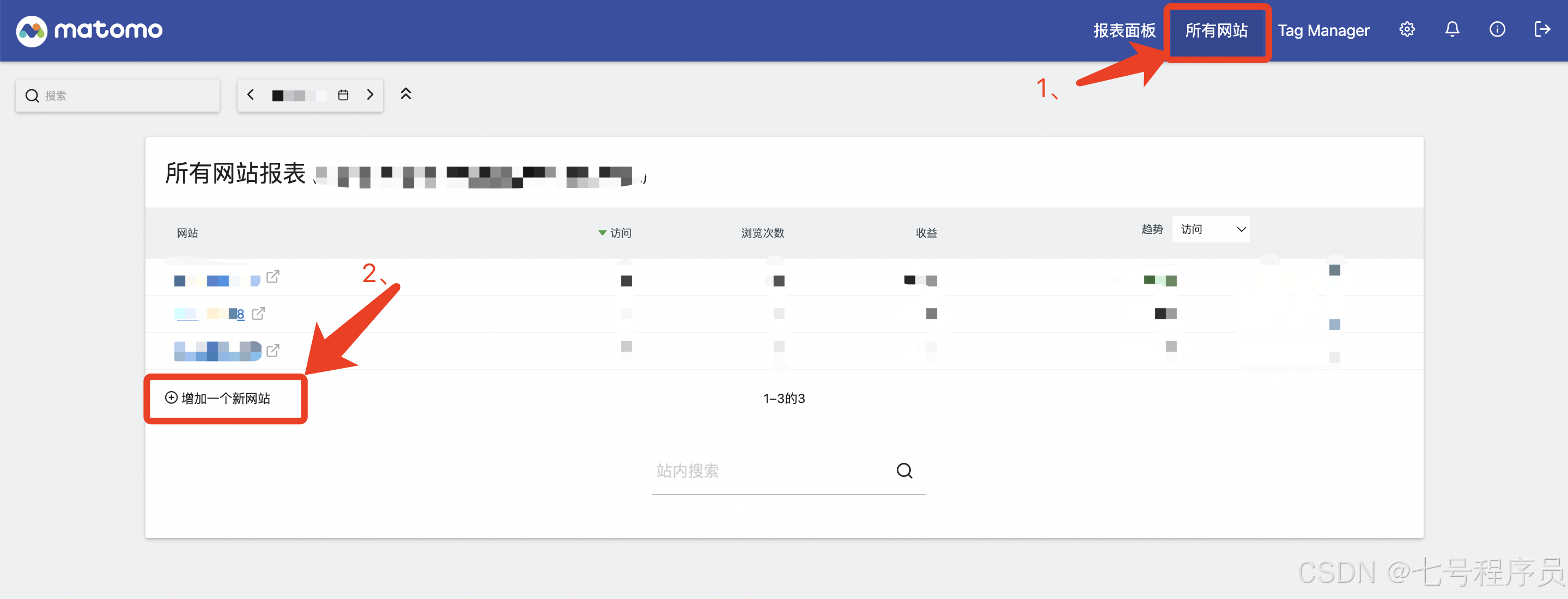Go to the previous date period
The height and width of the screenshot is (599, 1568).
point(250,95)
